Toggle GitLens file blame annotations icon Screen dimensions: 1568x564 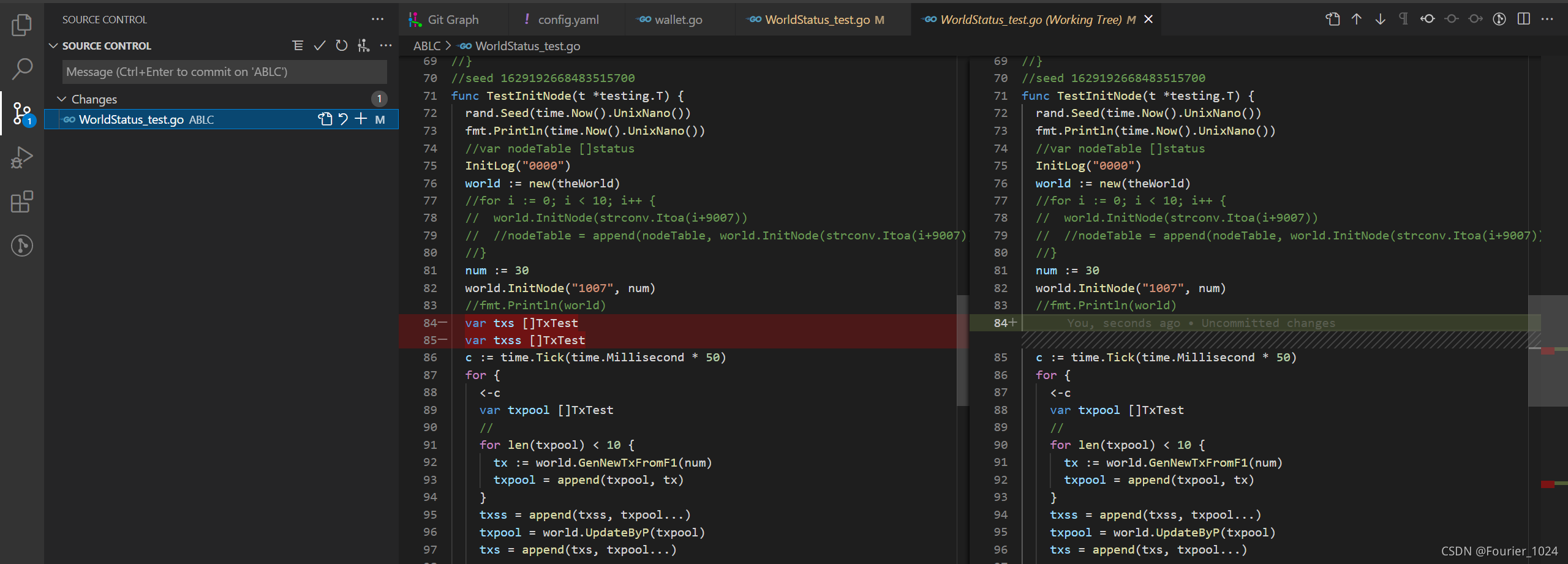(1499, 19)
